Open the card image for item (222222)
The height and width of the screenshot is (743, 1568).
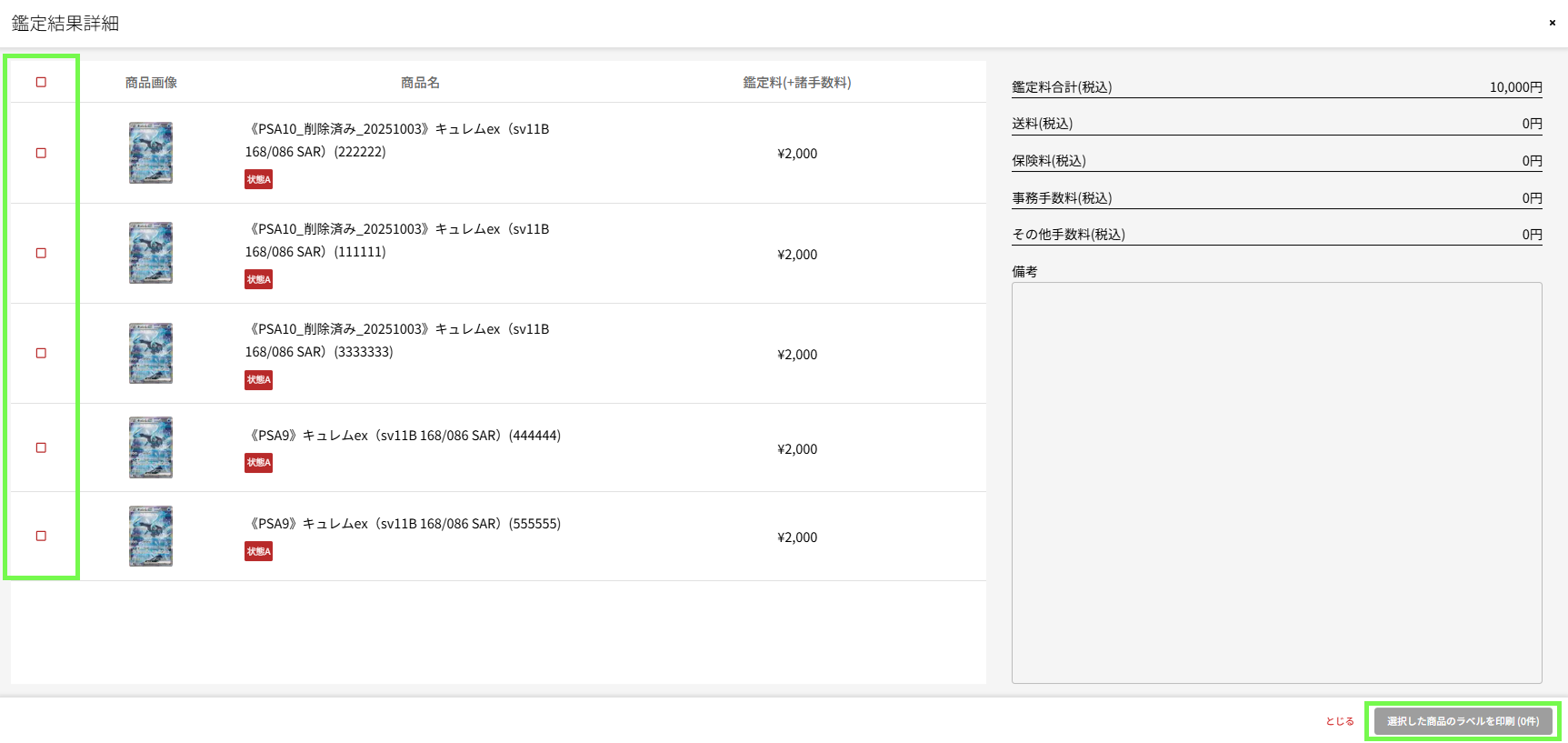tap(151, 153)
